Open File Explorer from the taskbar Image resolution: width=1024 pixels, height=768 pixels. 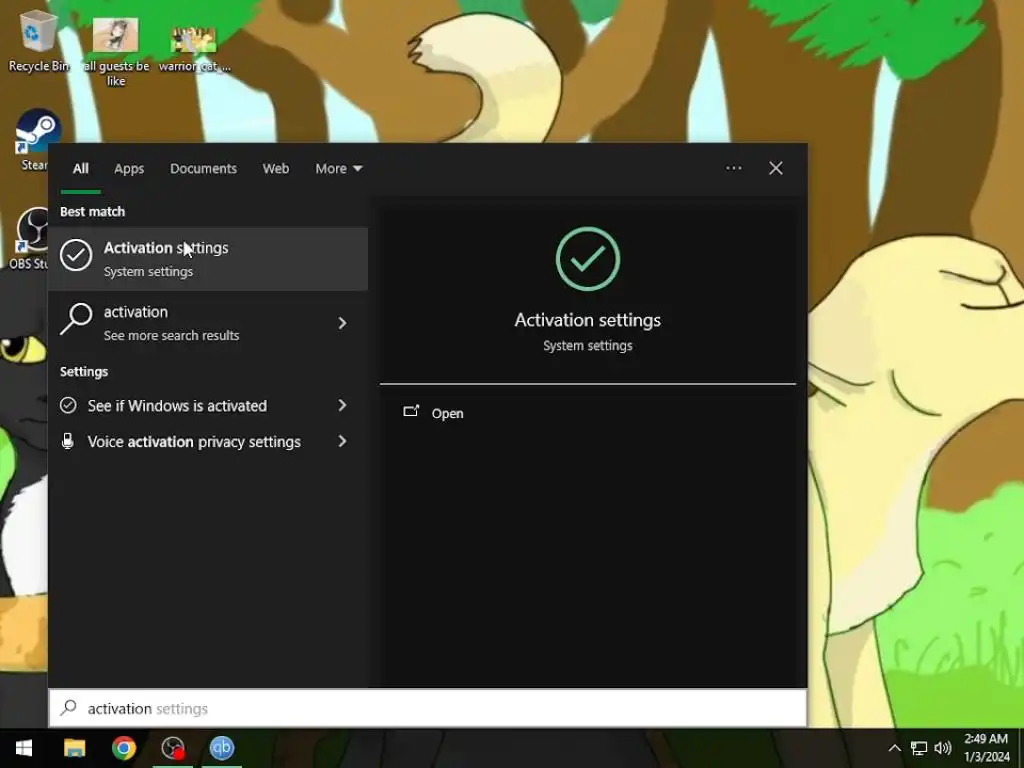74,748
